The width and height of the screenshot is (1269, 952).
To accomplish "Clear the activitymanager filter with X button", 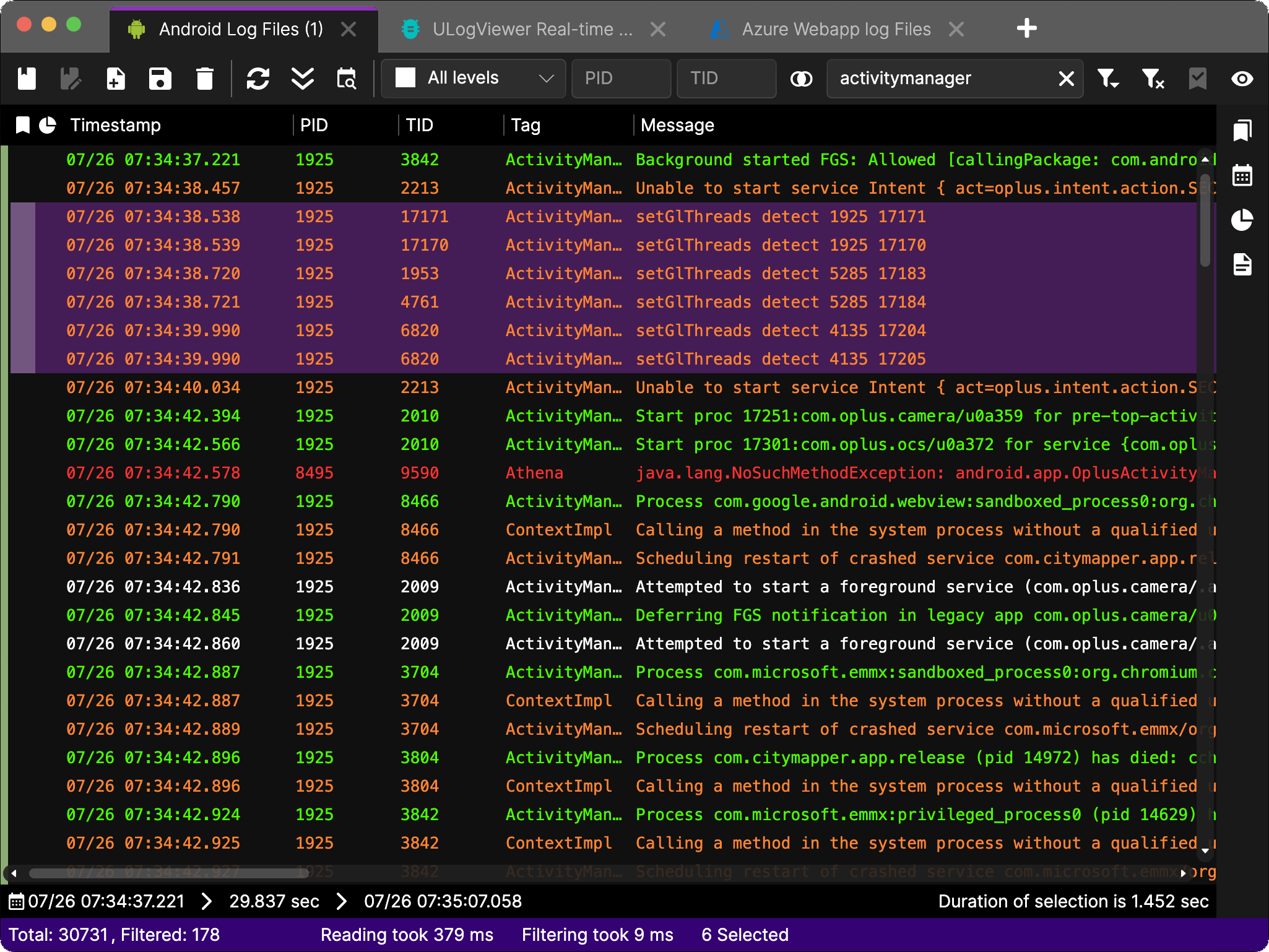I will coord(1067,79).
